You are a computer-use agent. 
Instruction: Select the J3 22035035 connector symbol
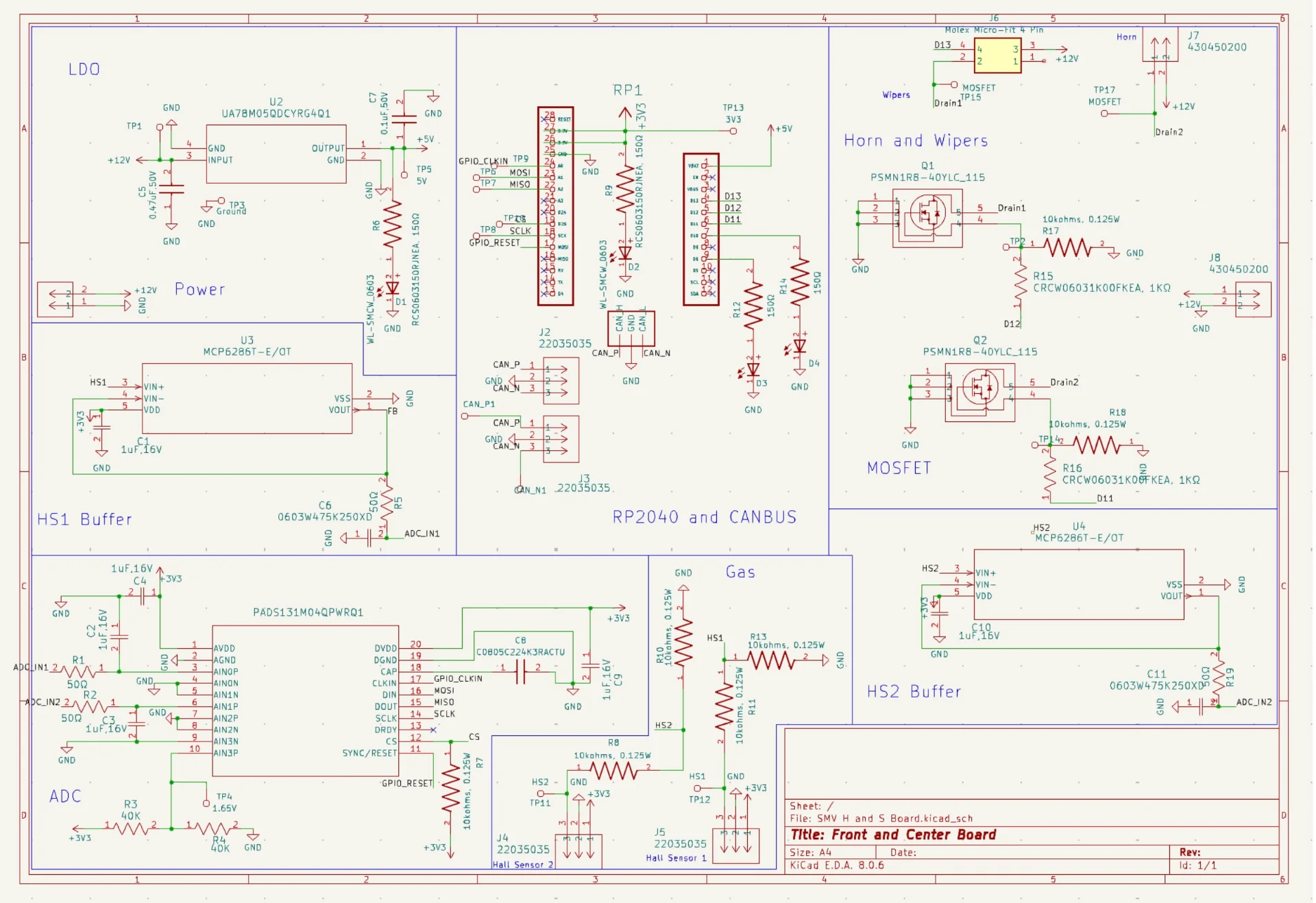click(x=561, y=438)
